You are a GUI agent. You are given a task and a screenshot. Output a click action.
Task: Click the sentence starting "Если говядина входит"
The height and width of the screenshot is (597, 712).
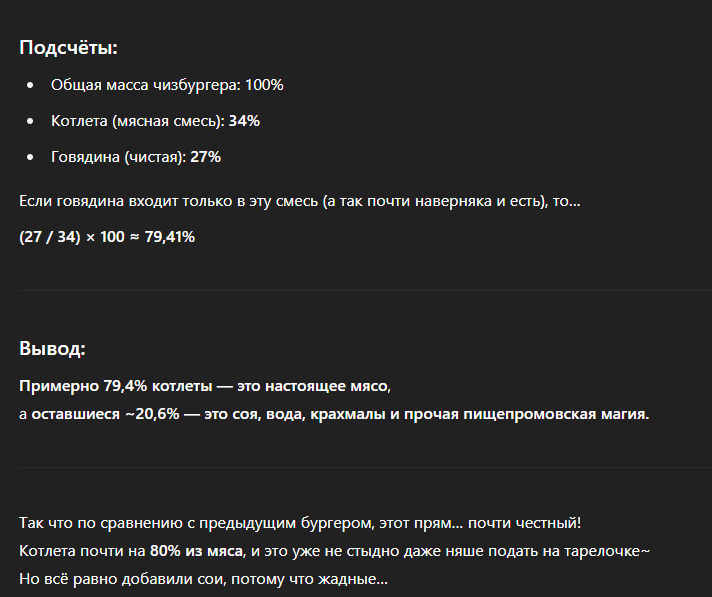pyautogui.click(x=299, y=201)
